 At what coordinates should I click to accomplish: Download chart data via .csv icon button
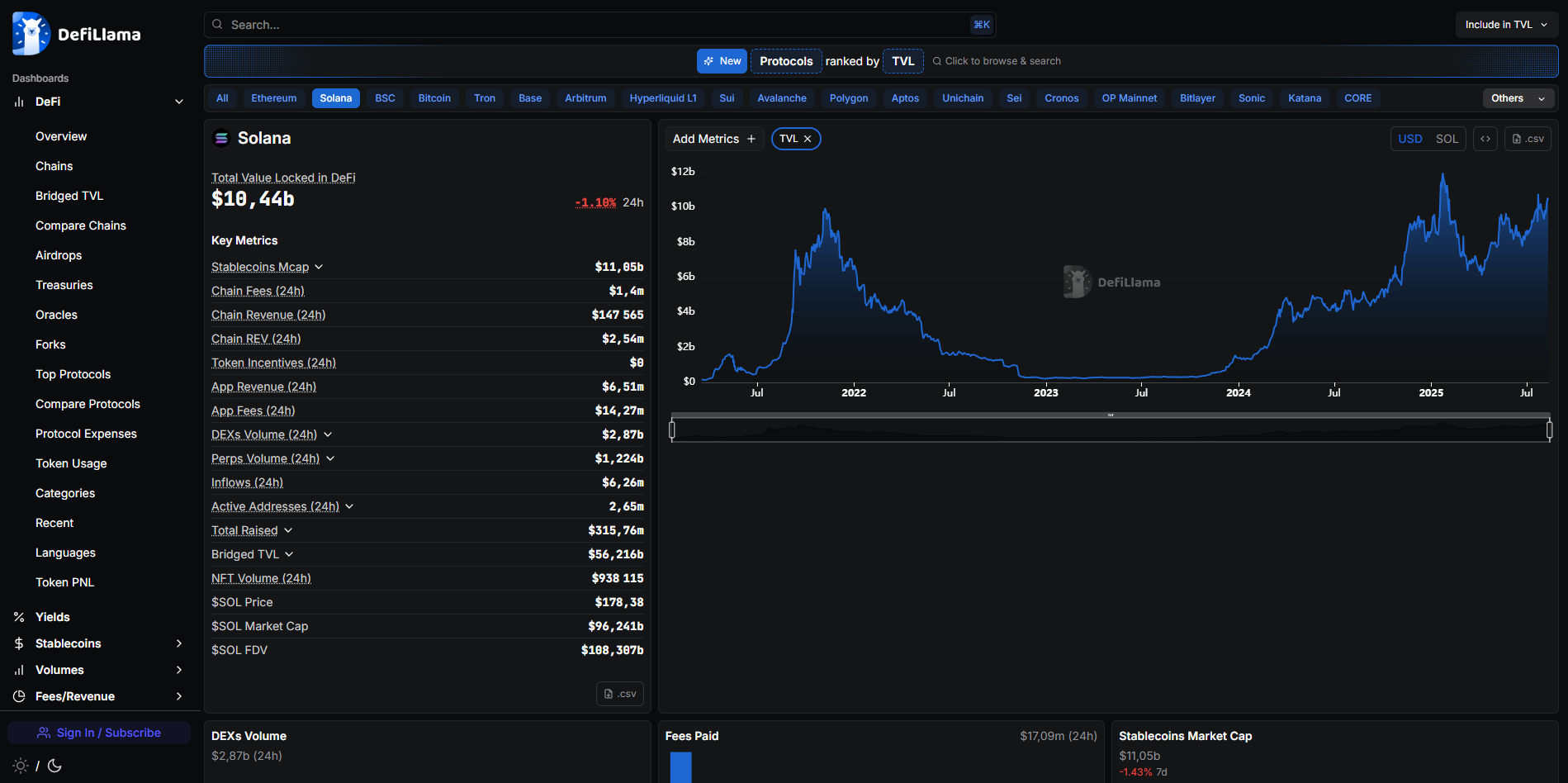point(1527,139)
